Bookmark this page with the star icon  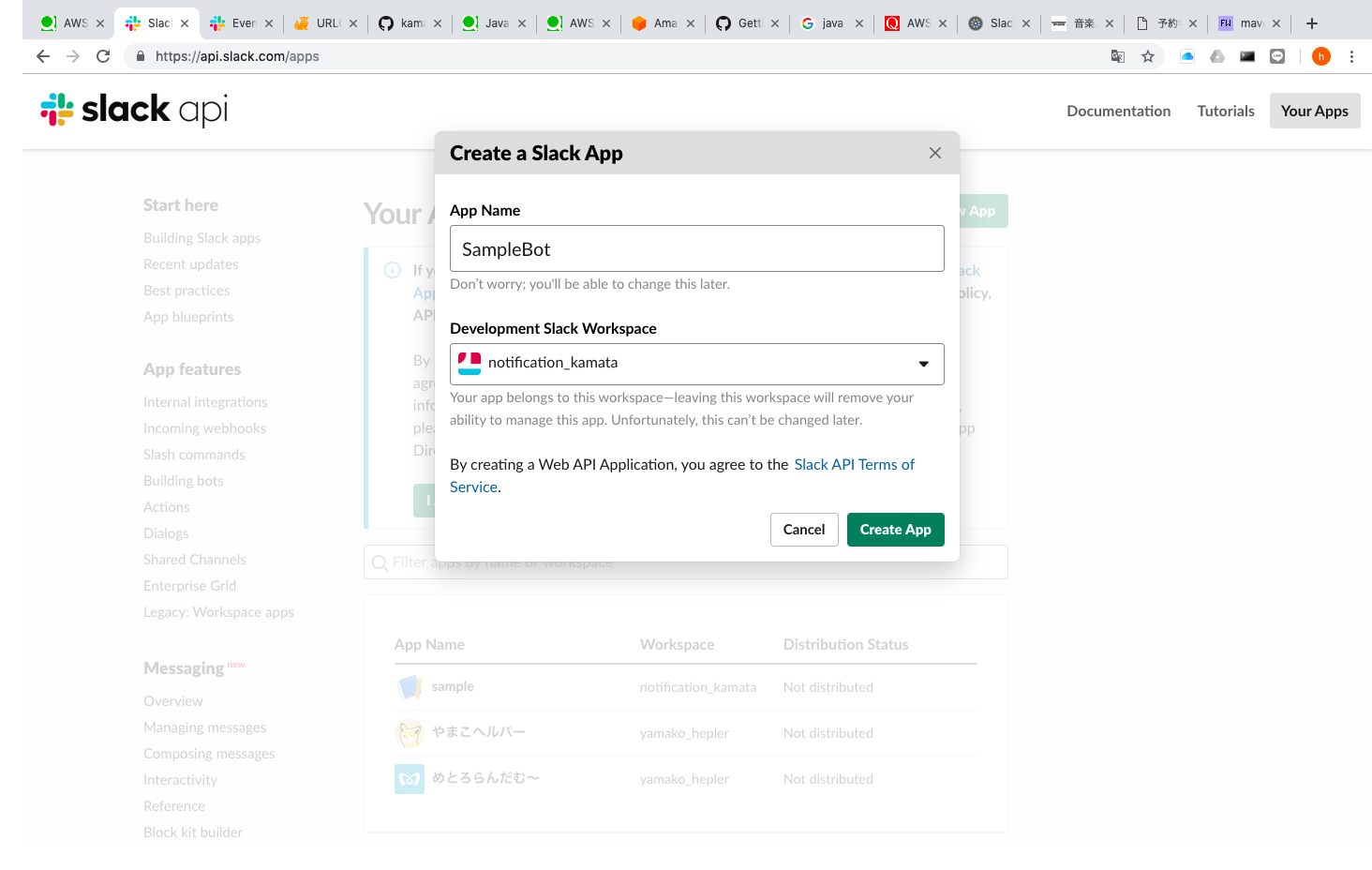pos(1147,56)
